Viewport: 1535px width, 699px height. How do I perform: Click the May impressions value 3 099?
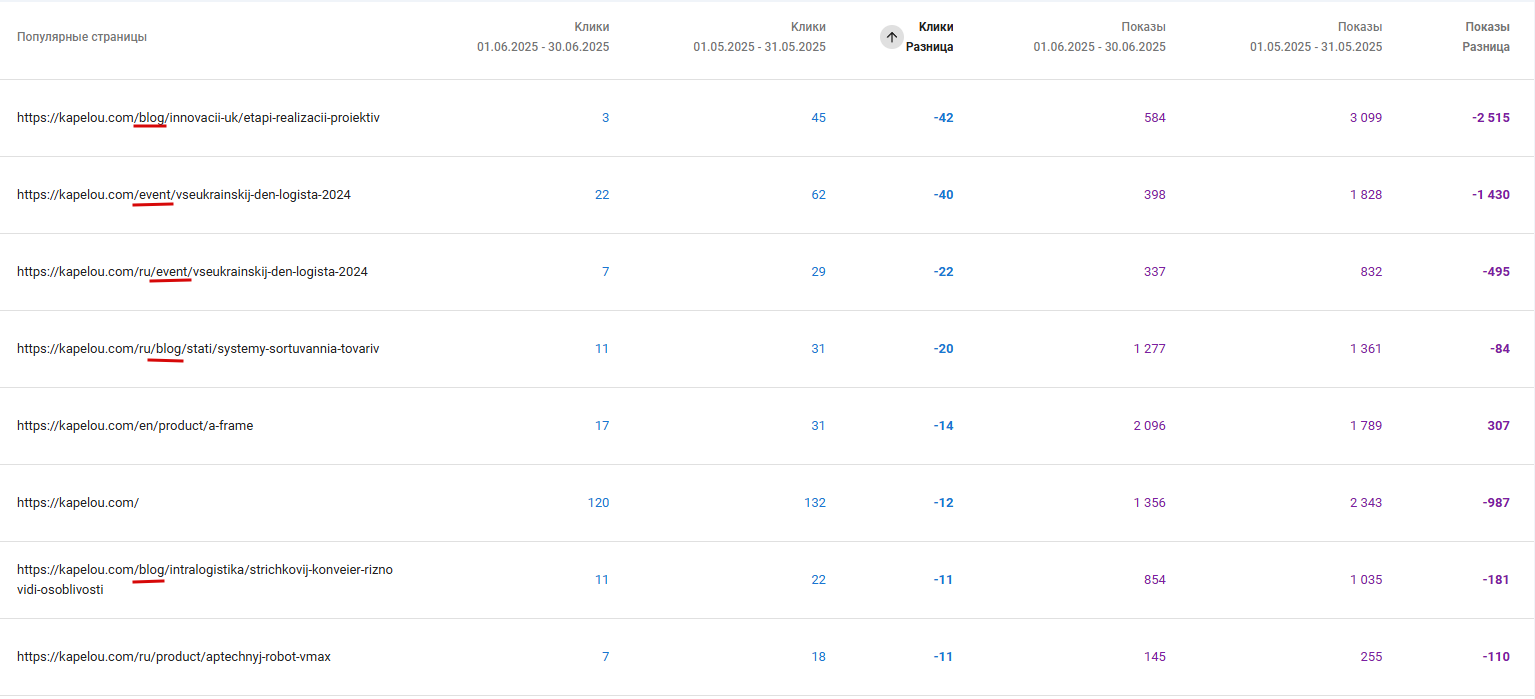tap(1366, 118)
